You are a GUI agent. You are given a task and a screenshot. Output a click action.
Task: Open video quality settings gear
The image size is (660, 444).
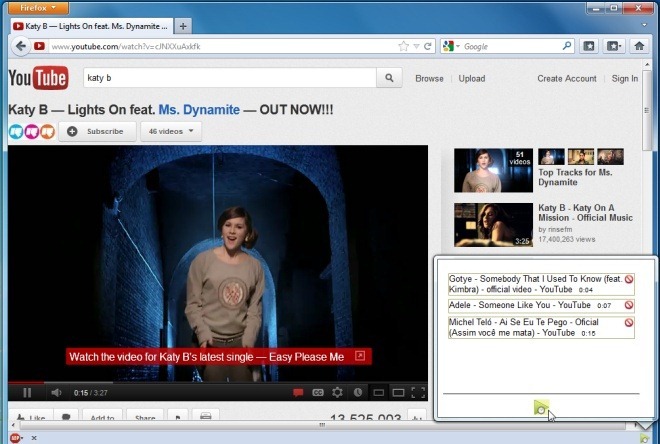tap(337, 393)
